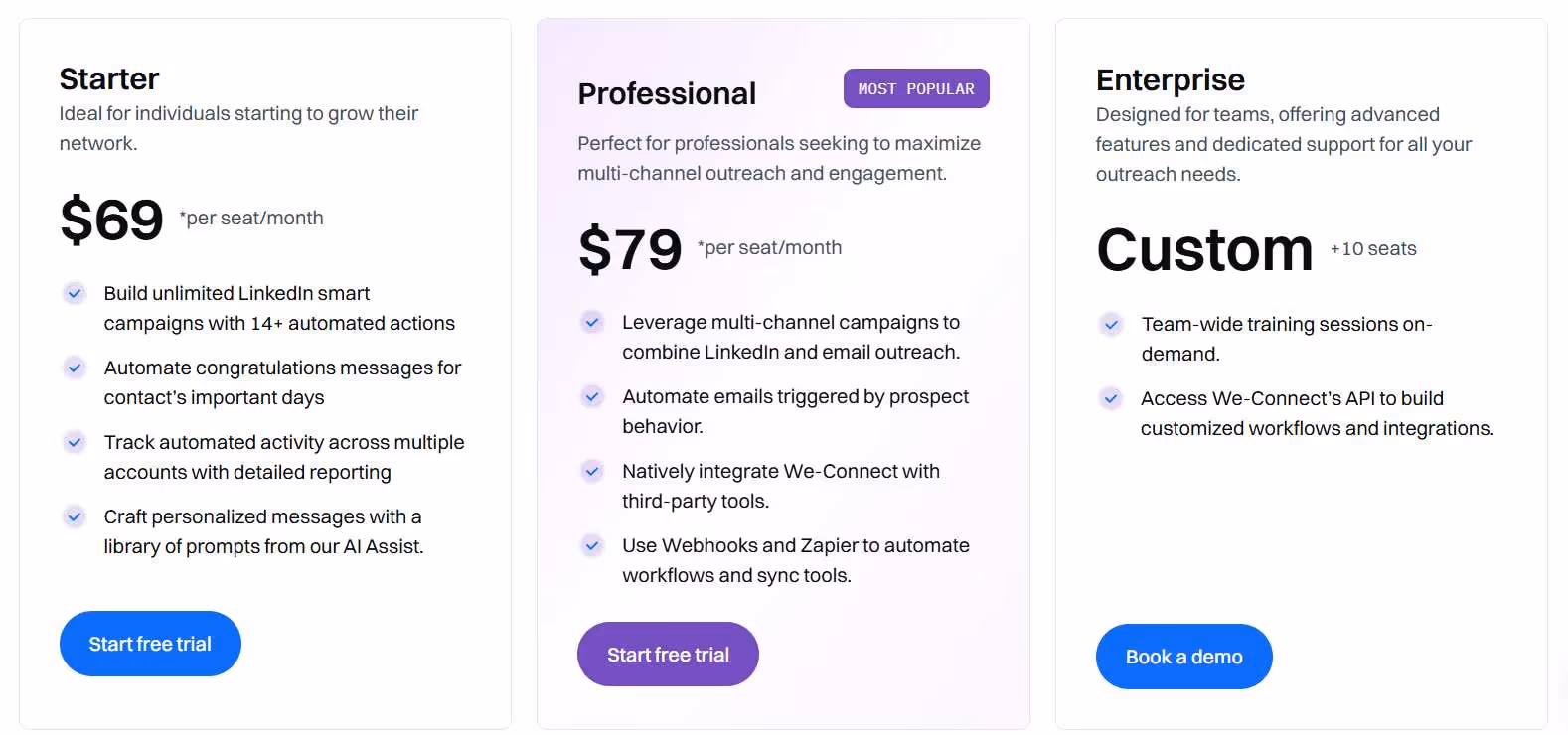Select the checkmark beside detailed reporting feature
1568x735 pixels.
75,442
